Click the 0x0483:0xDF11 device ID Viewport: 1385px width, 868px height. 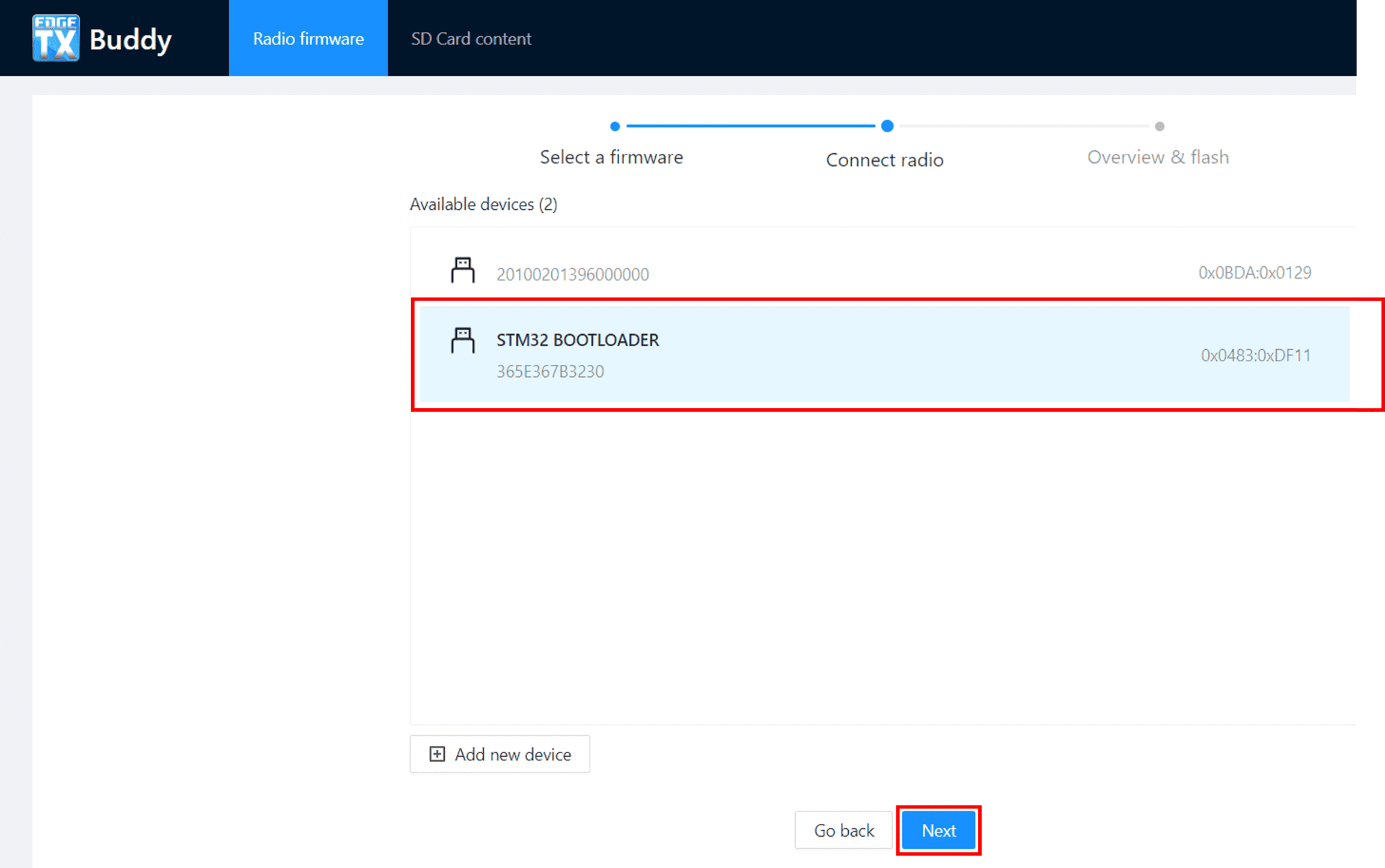[1255, 355]
